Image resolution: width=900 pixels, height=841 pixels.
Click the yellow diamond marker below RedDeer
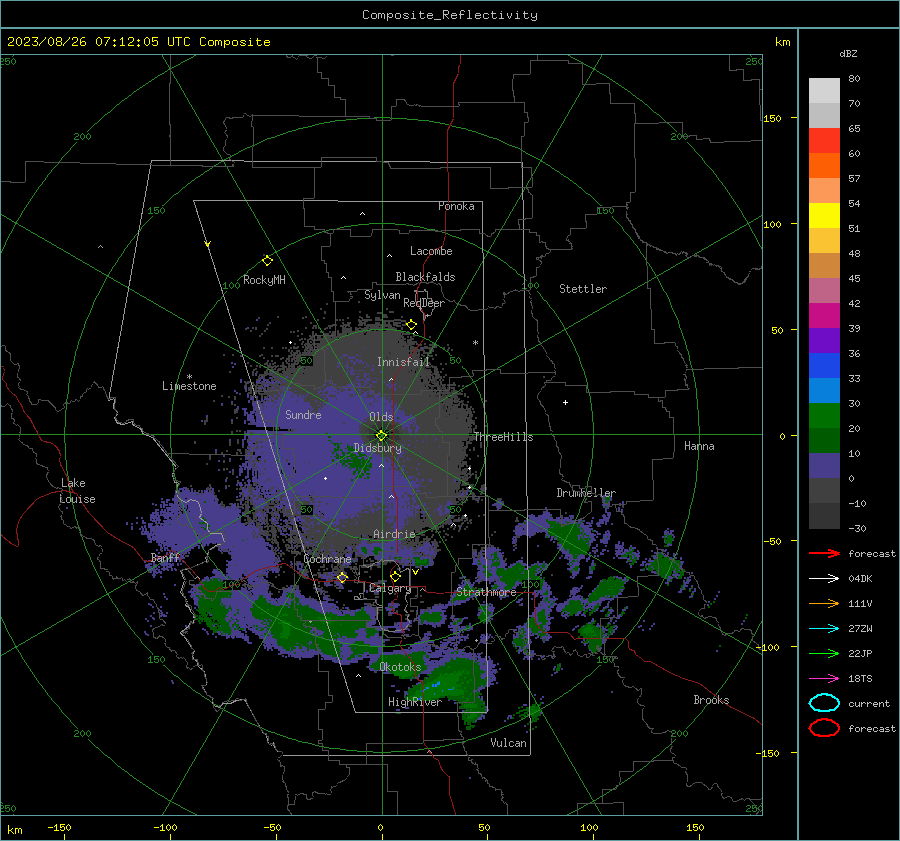coord(411,325)
